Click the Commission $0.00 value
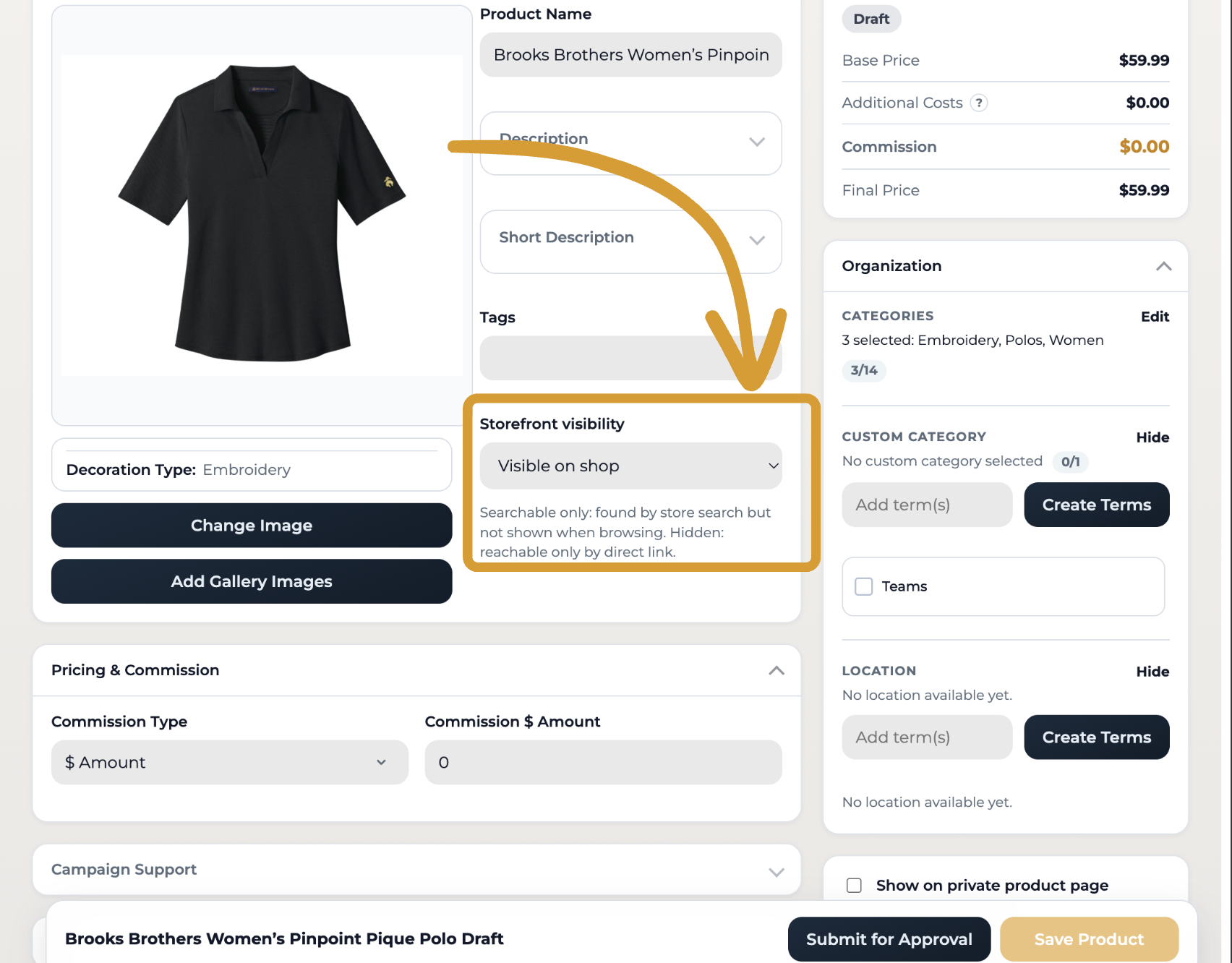Image resolution: width=1232 pixels, height=963 pixels. tap(1144, 147)
